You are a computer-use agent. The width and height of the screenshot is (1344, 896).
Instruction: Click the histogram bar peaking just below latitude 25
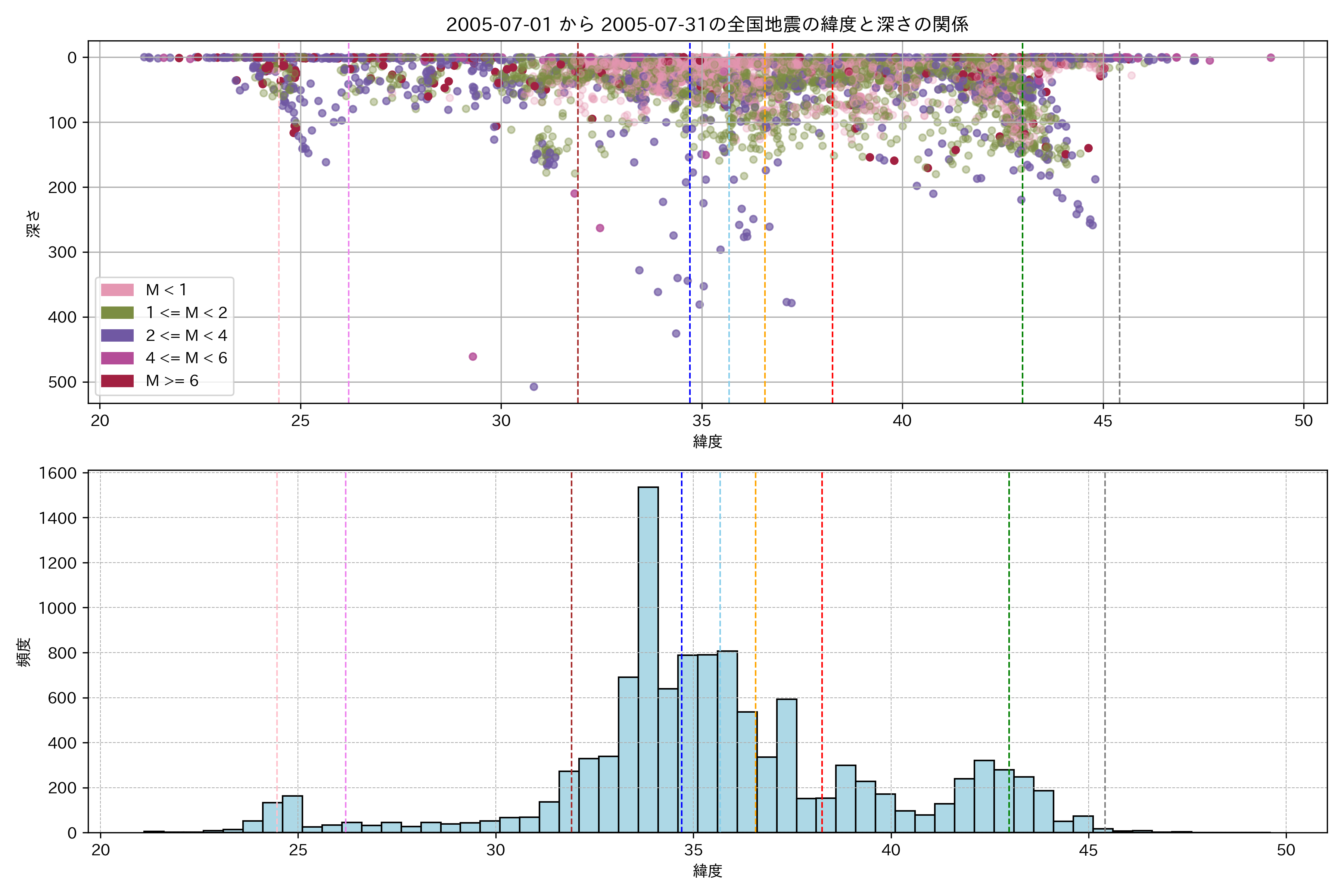(x=292, y=814)
